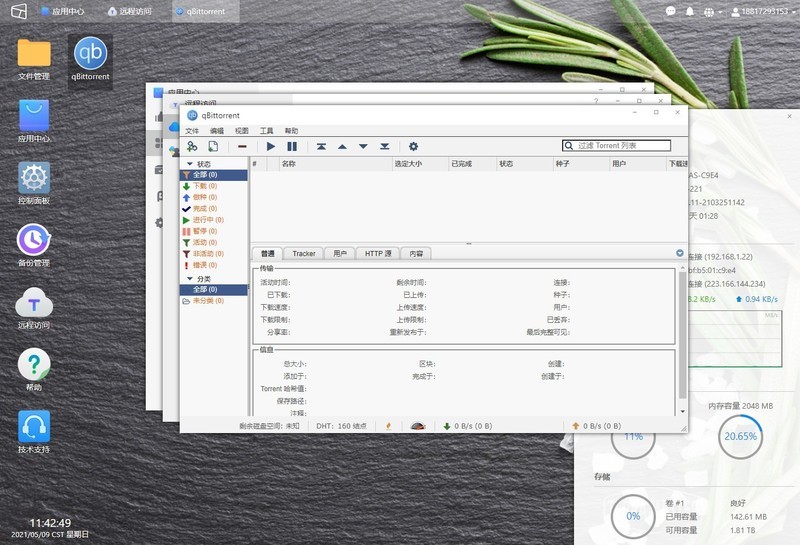Screen dimensions: 800x545
Task: Select the 下载 status filter
Action: click(199, 186)
